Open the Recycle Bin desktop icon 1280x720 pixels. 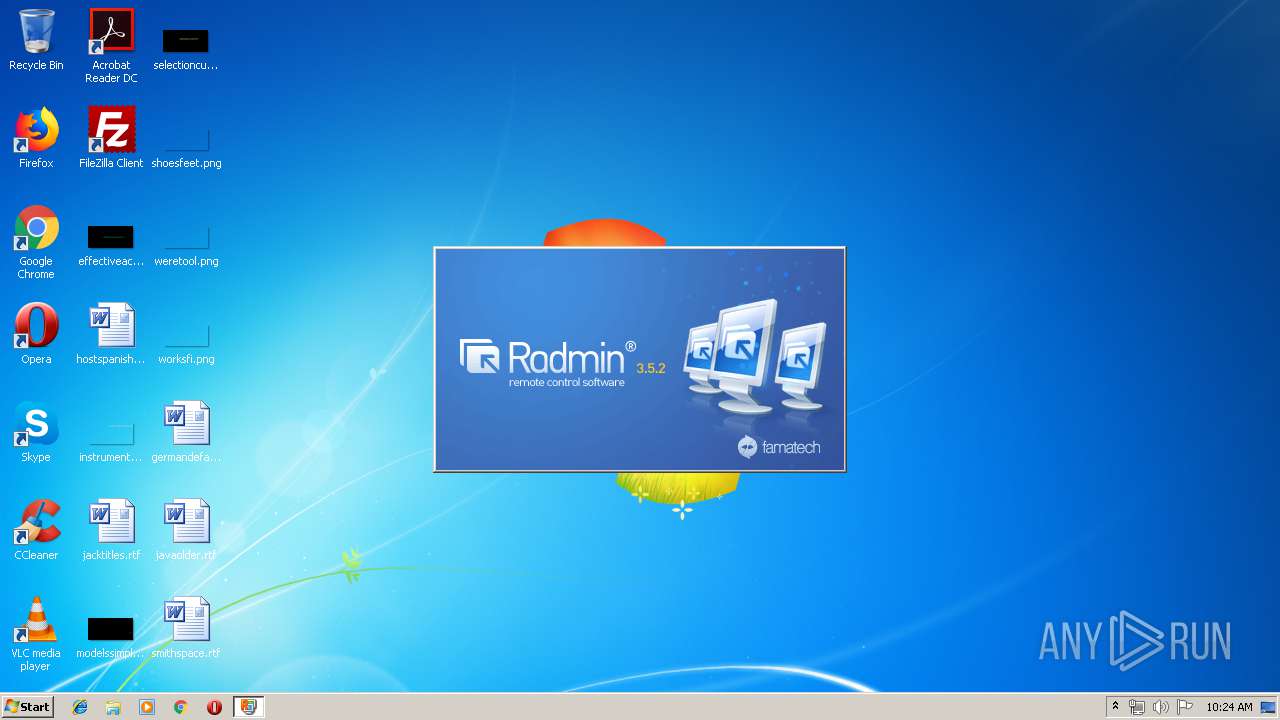point(36,40)
